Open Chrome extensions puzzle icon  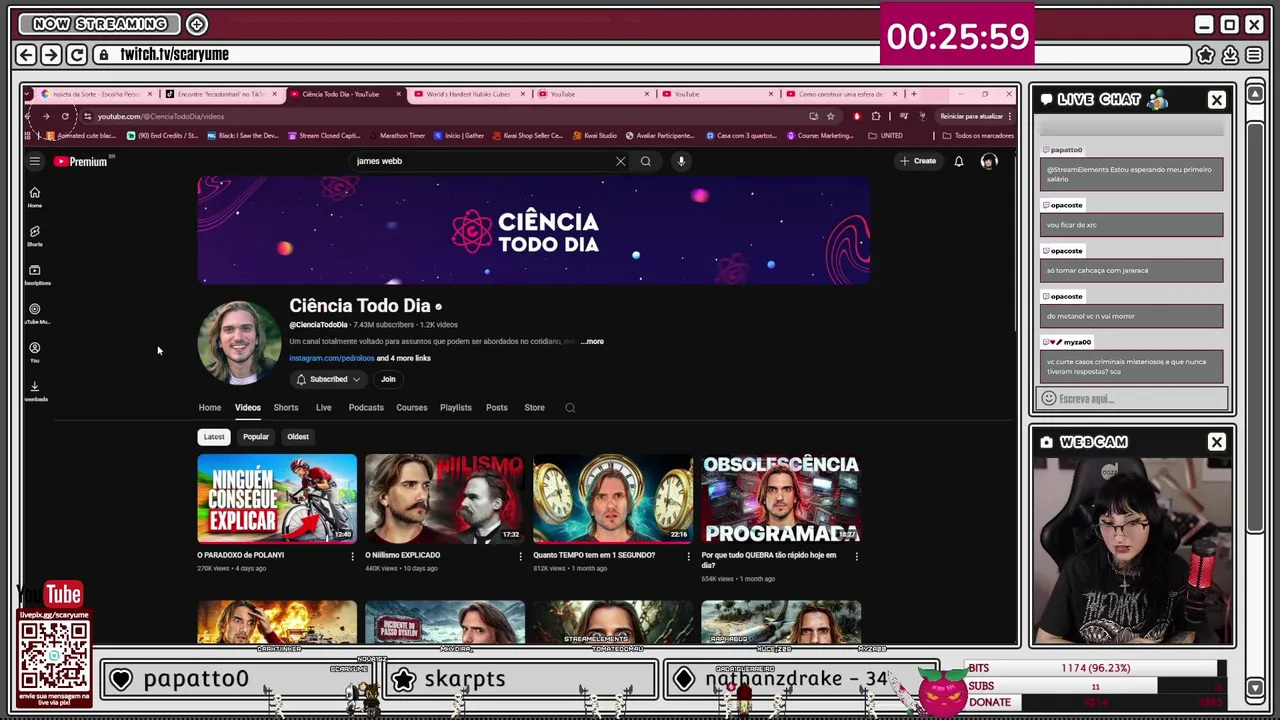(876, 116)
